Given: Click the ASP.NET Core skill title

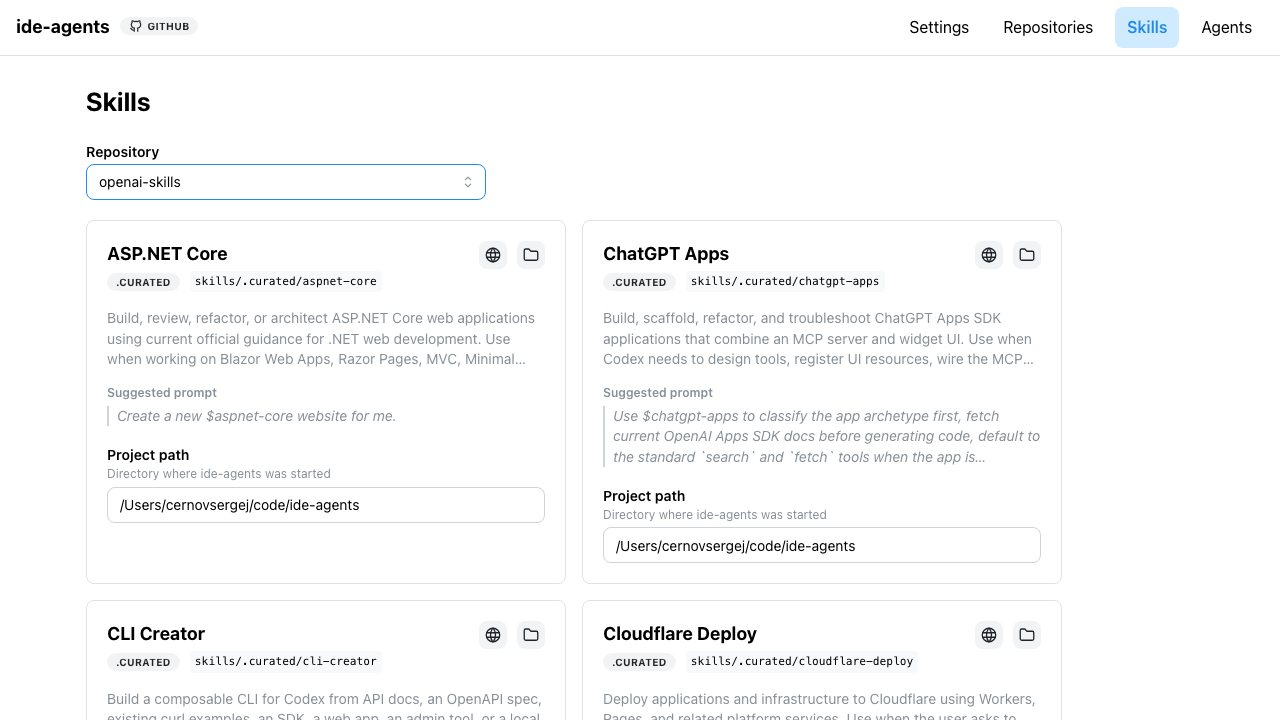Looking at the screenshot, I should (167, 254).
